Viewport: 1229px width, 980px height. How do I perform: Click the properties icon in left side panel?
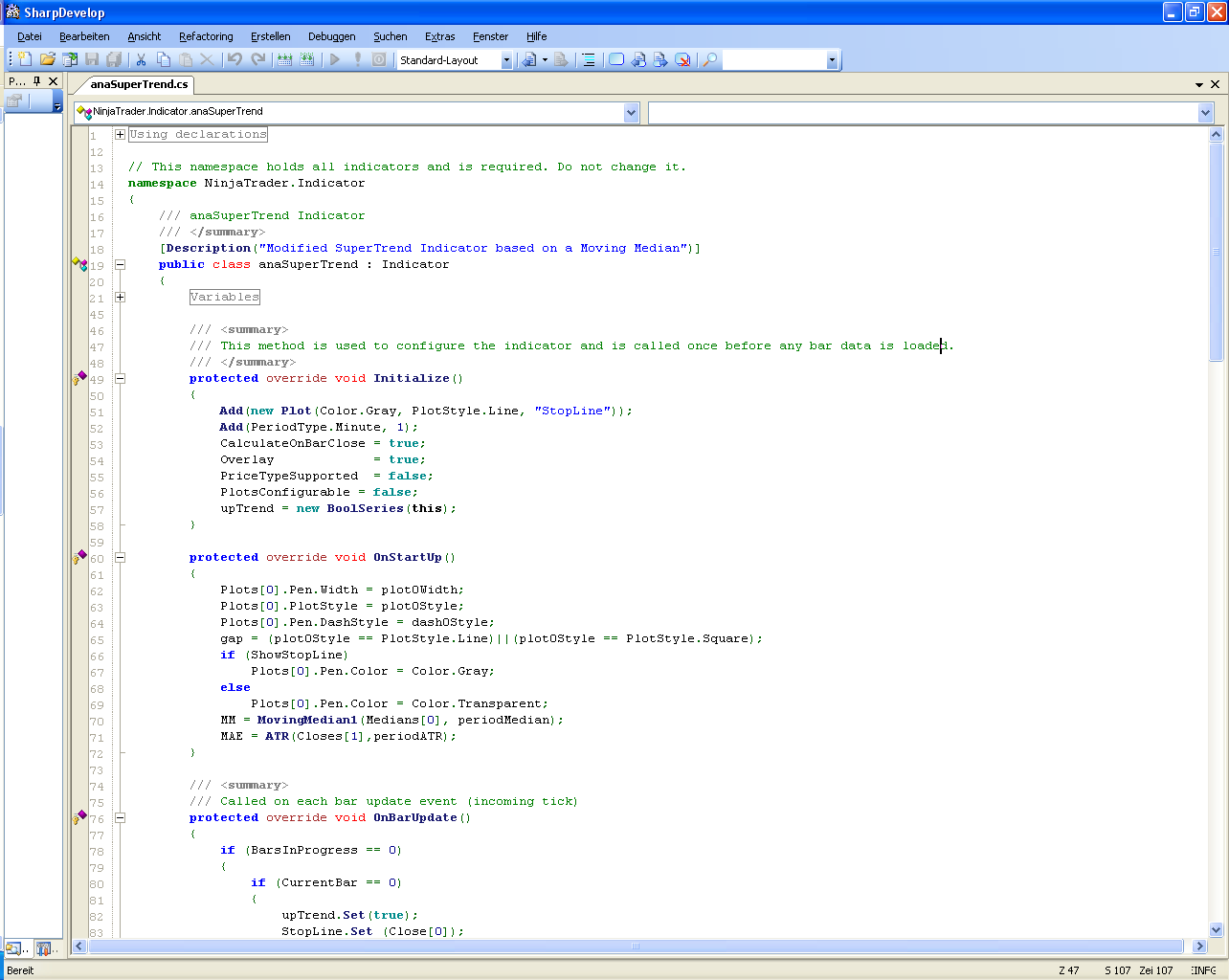14,100
